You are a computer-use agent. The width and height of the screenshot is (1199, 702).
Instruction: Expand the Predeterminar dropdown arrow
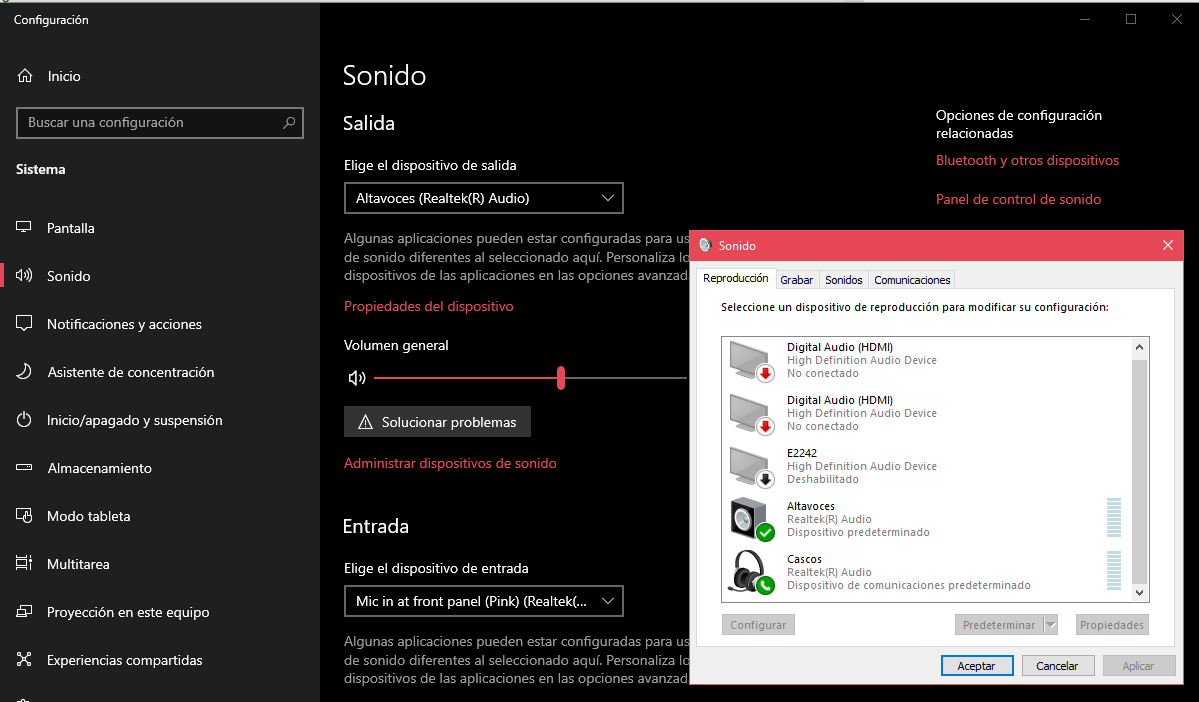click(x=1051, y=625)
